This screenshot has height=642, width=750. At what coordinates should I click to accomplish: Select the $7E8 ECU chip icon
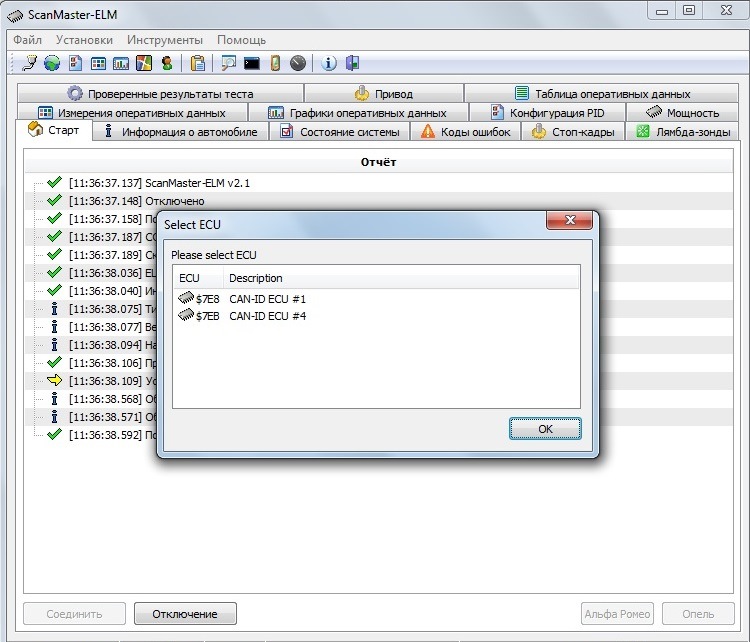pos(186,298)
